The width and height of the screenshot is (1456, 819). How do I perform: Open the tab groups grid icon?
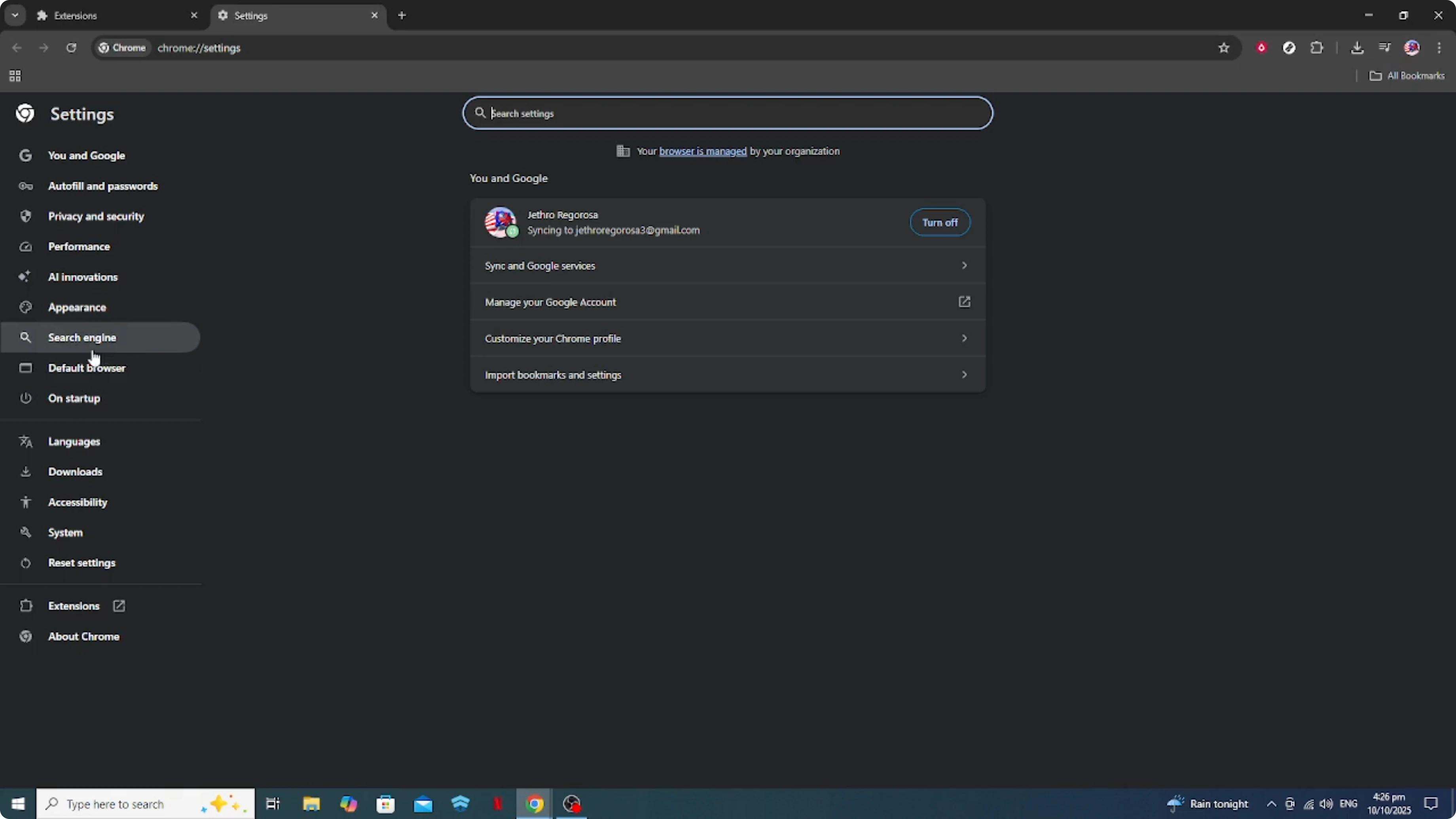15,76
